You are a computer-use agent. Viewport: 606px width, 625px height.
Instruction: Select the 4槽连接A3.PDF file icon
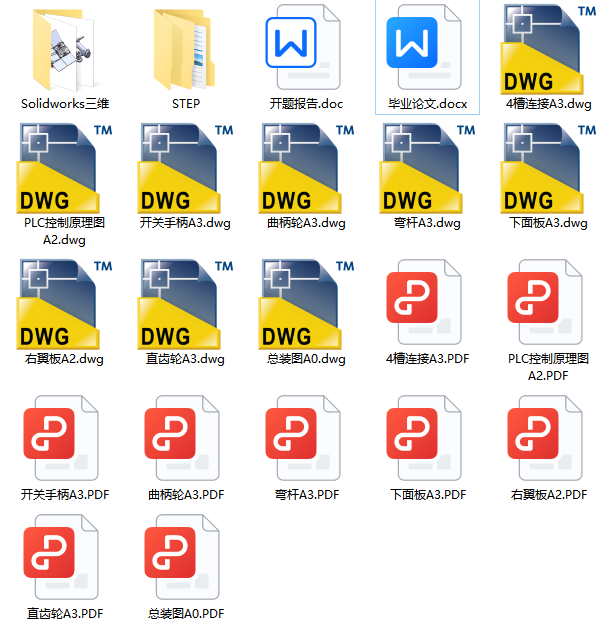[x=424, y=302]
